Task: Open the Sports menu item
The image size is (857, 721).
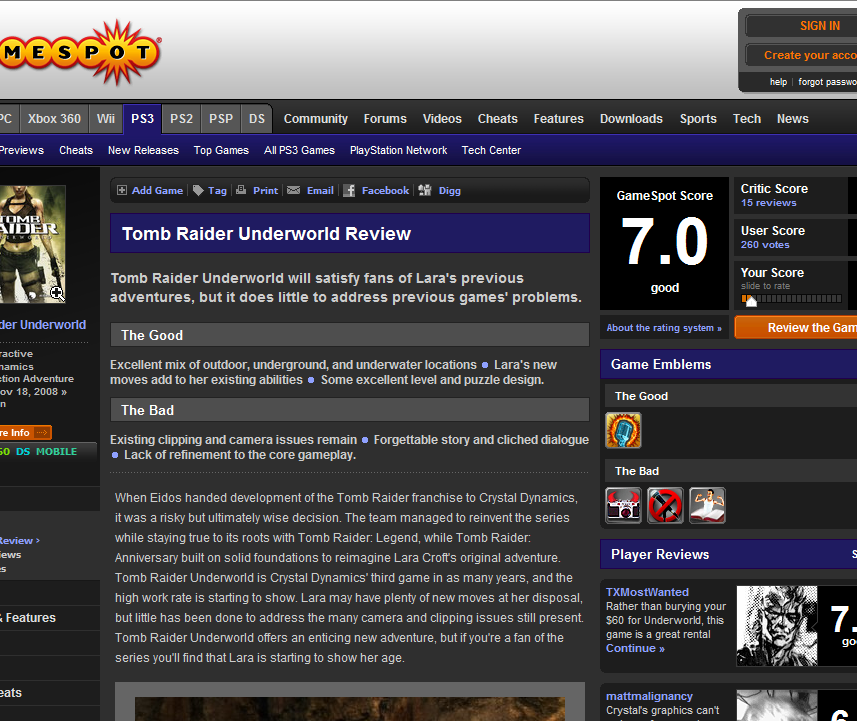Action: click(x=698, y=119)
